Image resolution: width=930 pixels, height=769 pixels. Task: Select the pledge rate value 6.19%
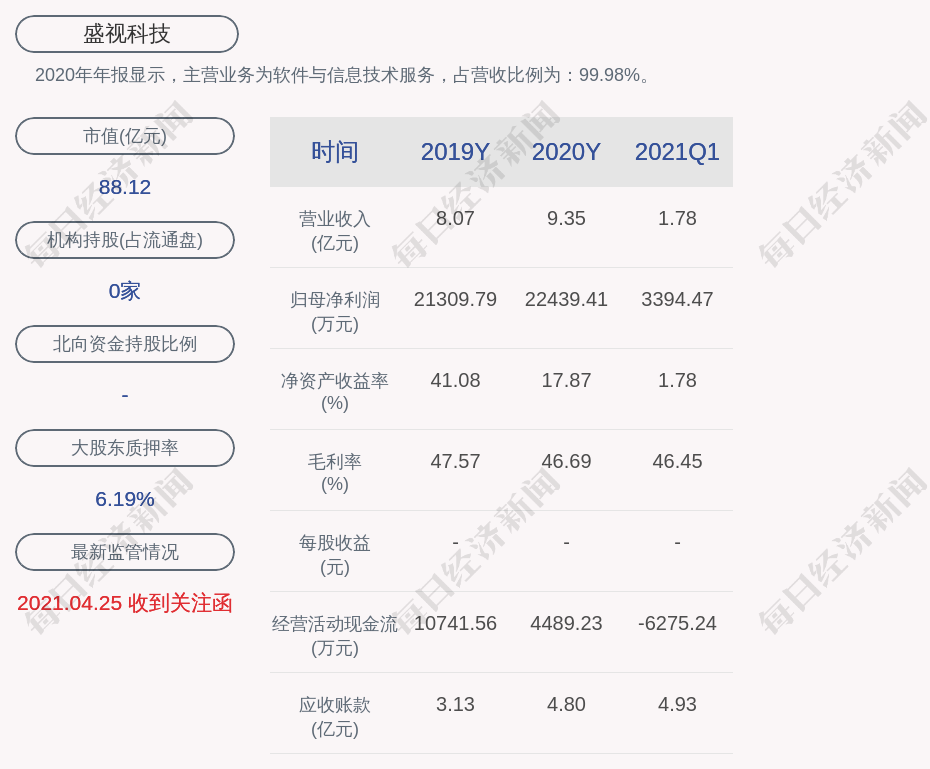(x=125, y=499)
